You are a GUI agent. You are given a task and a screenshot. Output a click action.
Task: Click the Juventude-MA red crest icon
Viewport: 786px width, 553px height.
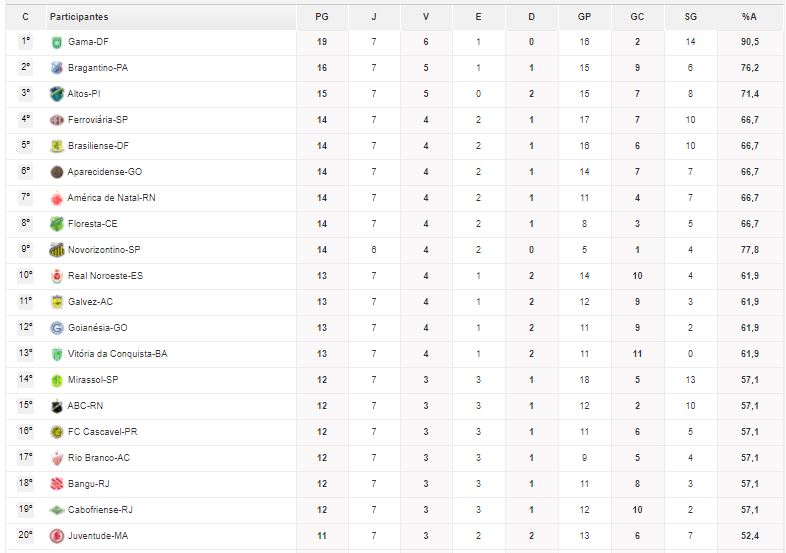click(x=57, y=536)
